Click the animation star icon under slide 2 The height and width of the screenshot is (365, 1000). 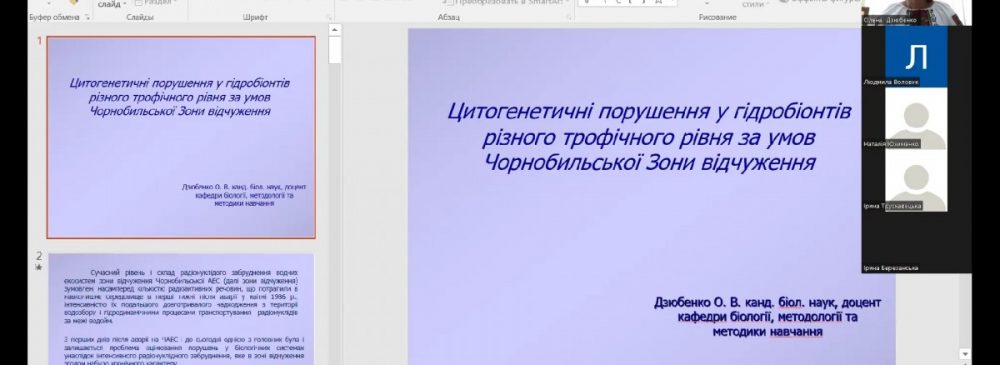click(x=39, y=268)
